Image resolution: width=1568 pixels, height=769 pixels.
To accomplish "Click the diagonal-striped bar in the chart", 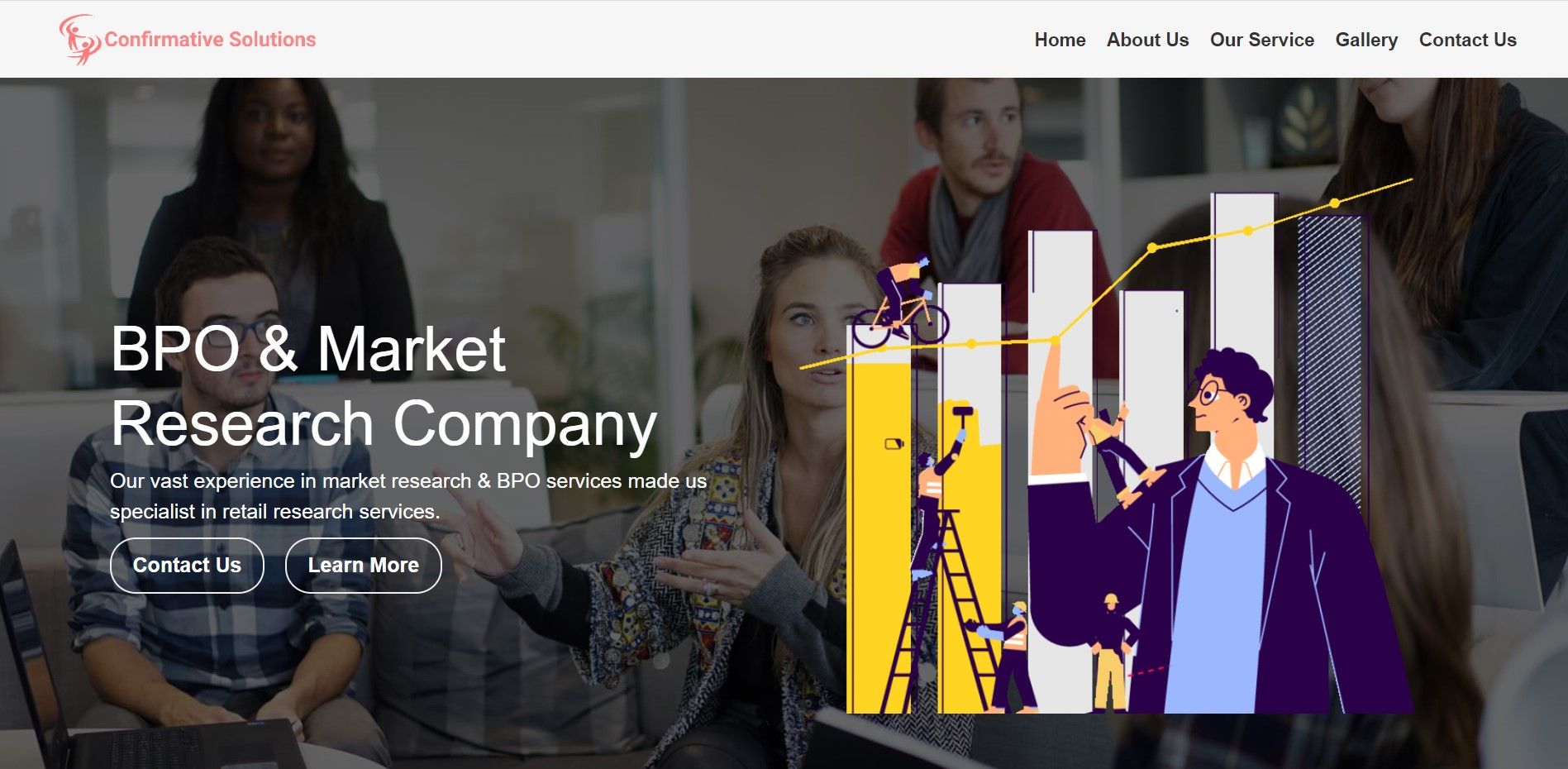I will tap(1331, 364).
